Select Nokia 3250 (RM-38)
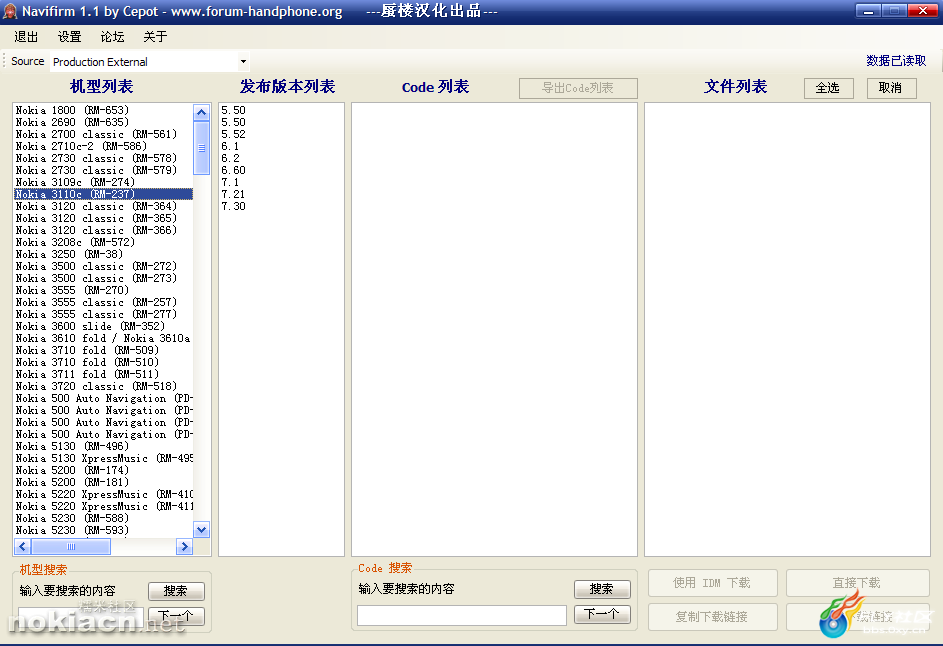 coord(103,254)
